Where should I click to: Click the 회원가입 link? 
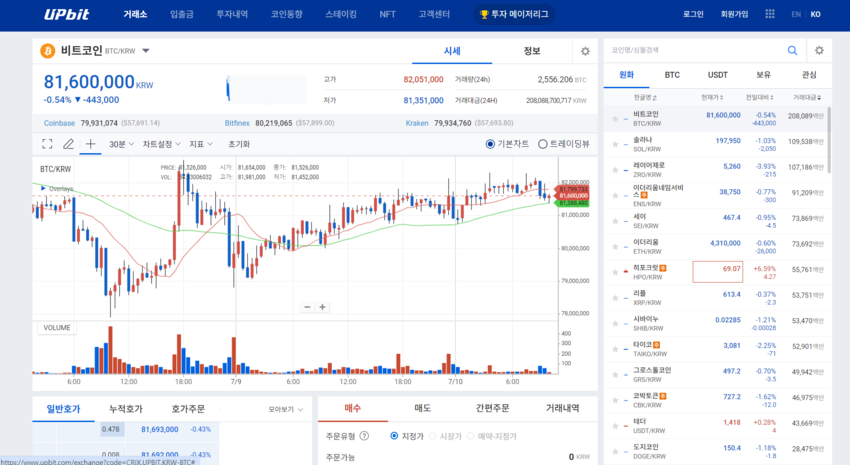[x=734, y=14]
